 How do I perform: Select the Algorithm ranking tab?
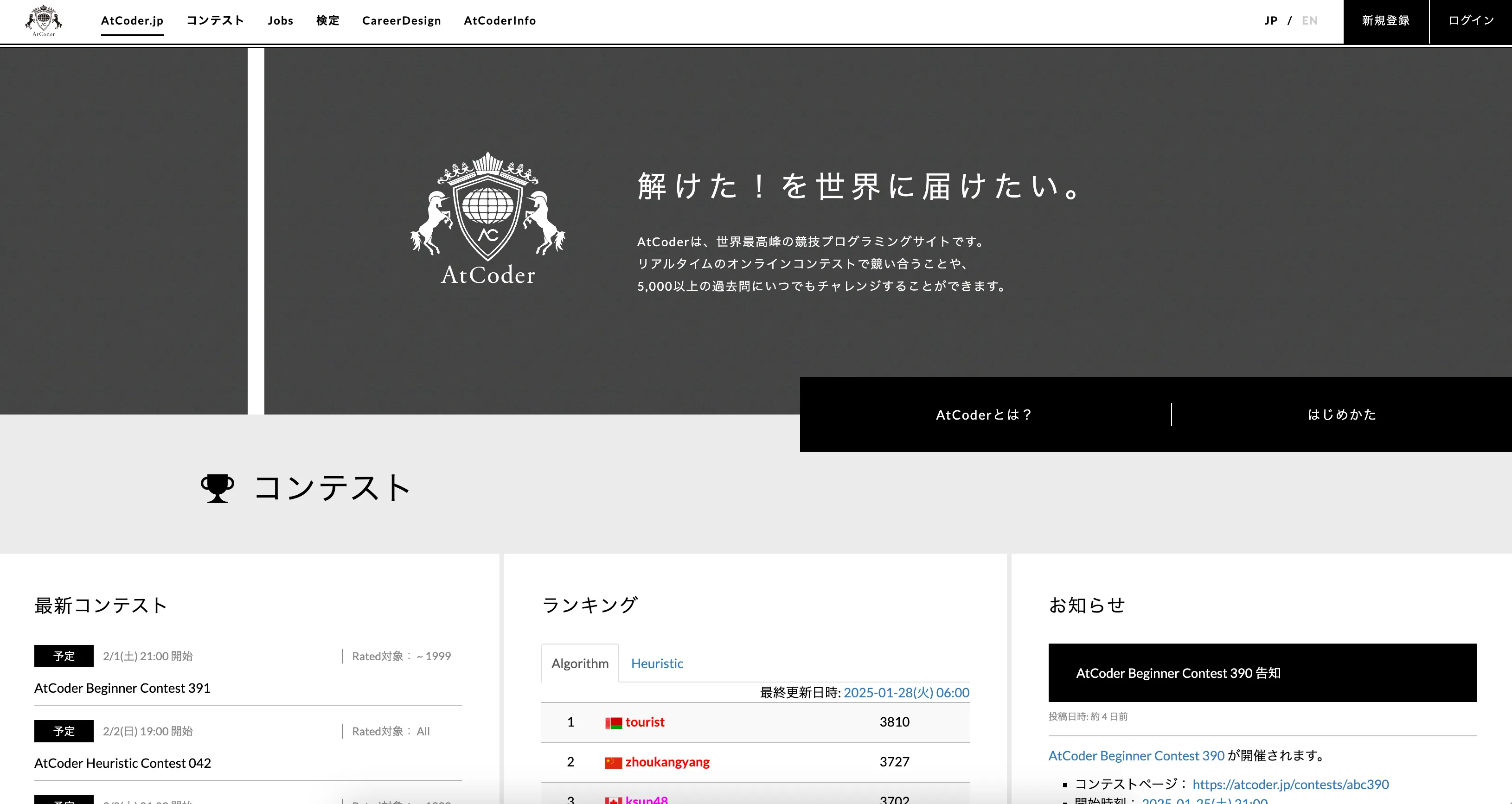pos(580,663)
